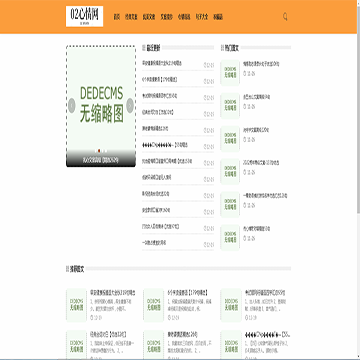
Task: Open second article title in 热门图文
Action: (257, 97)
